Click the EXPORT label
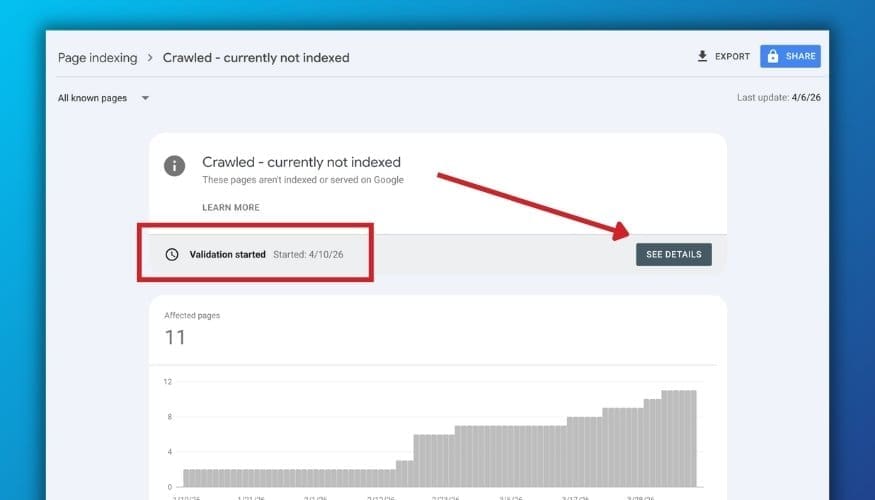Image resolution: width=875 pixels, height=500 pixels. click(732, 56)
